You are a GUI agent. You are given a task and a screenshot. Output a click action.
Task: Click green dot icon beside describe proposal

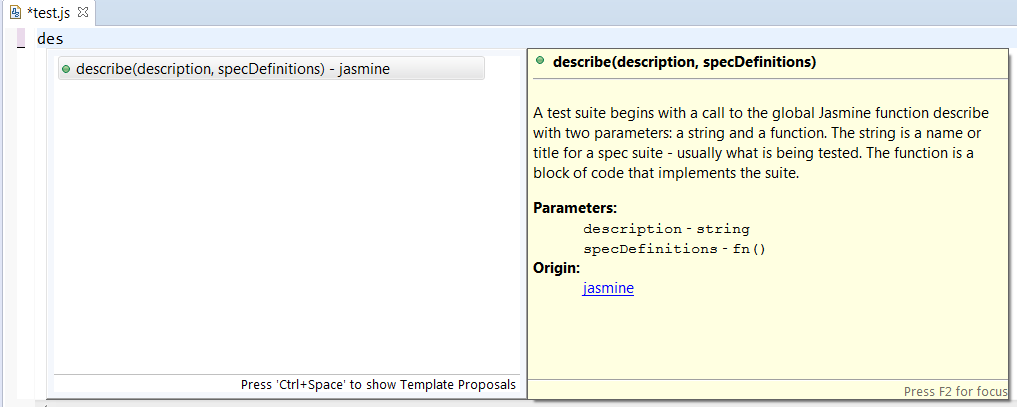(x=66, y=69)
